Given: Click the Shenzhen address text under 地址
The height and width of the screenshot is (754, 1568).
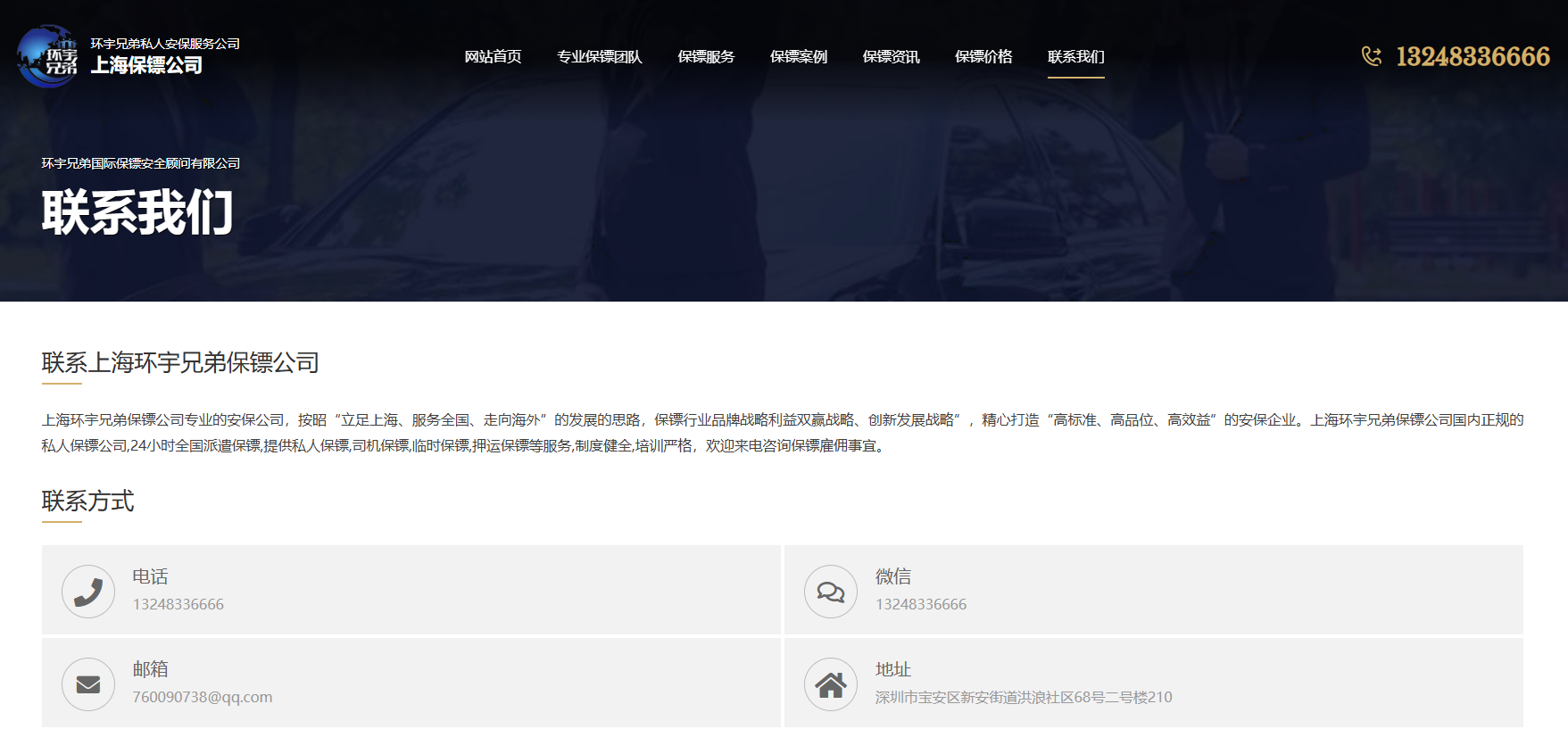Looking at the screenshot, I should click(x=1024, y=697).
